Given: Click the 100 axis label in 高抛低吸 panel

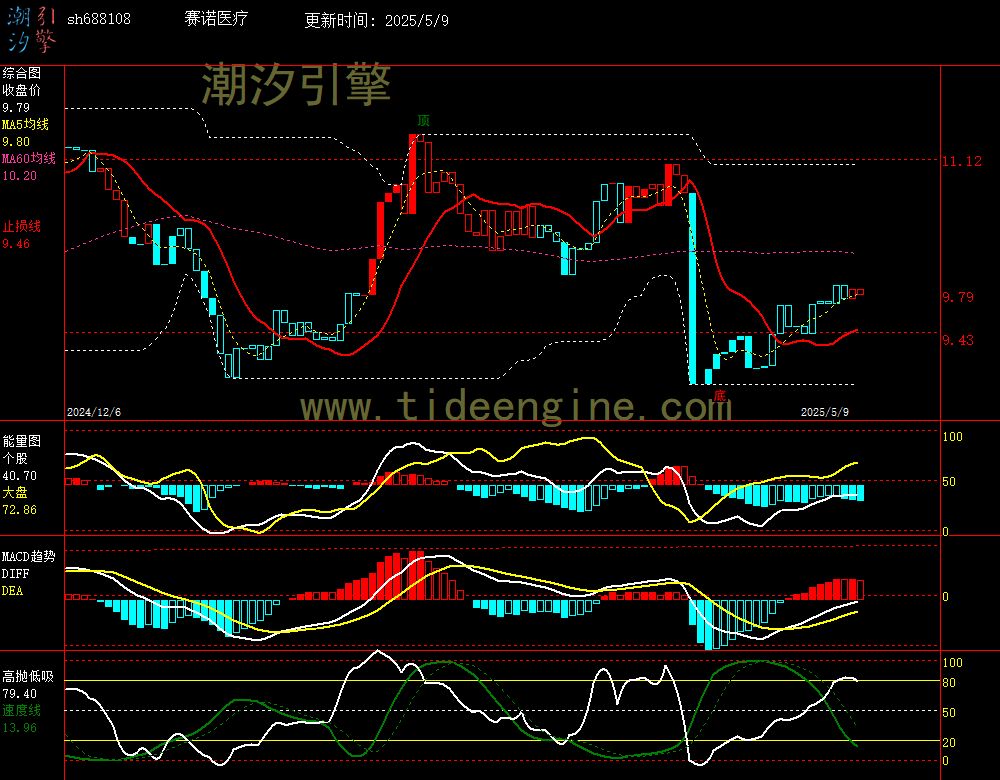Looking at the screenshot, I should pyautogui.click(x=952, y=663).
